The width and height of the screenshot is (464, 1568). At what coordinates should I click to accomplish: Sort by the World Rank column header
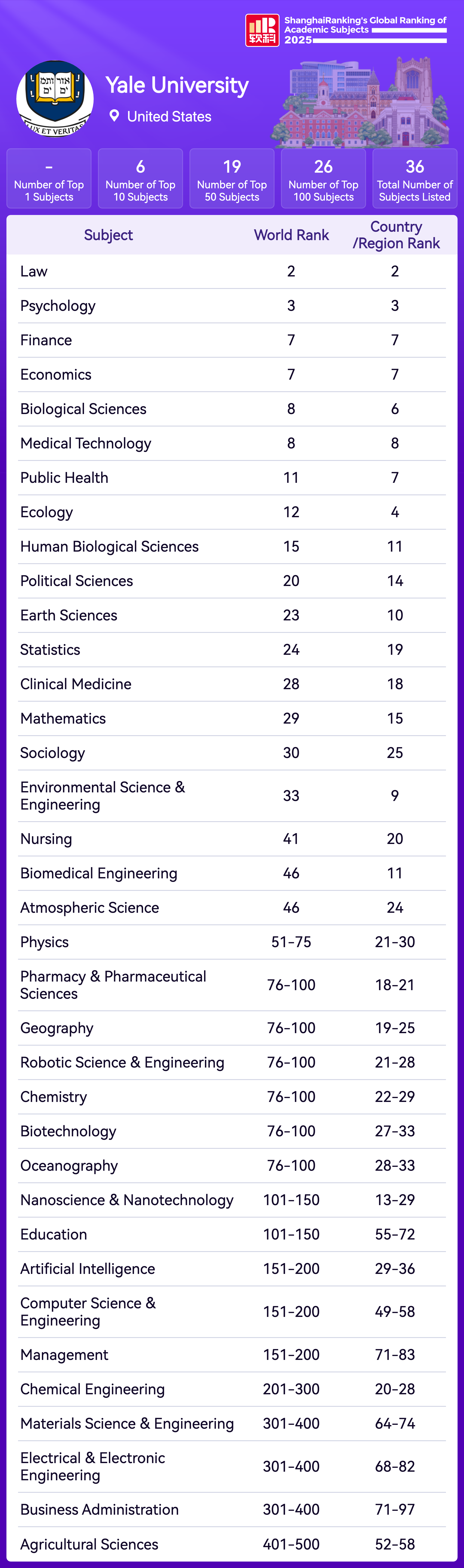[x=291, y=235]
